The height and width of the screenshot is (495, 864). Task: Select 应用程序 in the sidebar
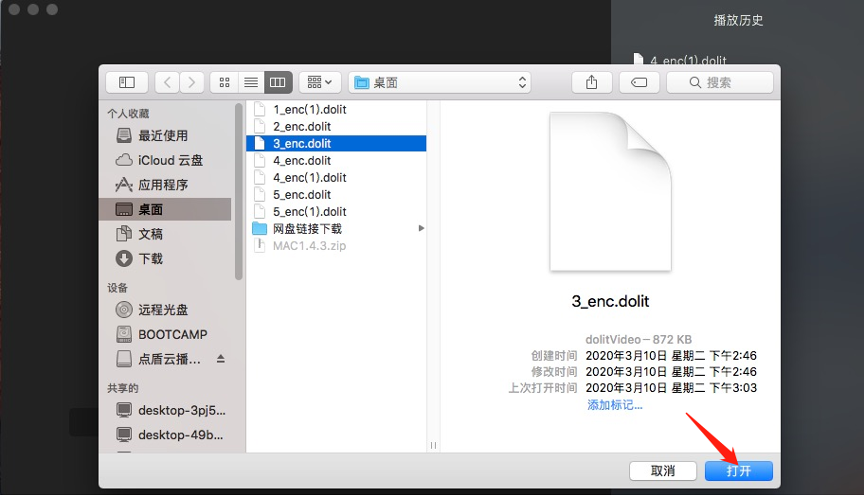165,185
